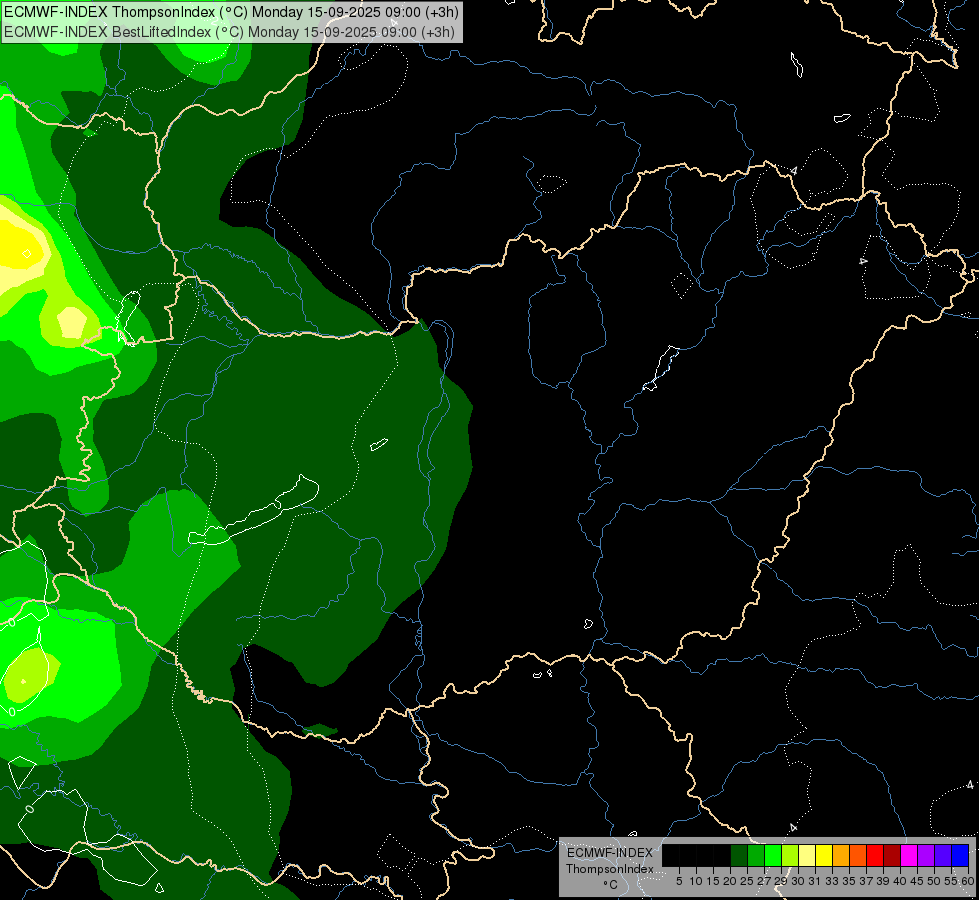Select the magenta 40–45 legend swatch
979x900 pixels.
(x=909, y=855)
